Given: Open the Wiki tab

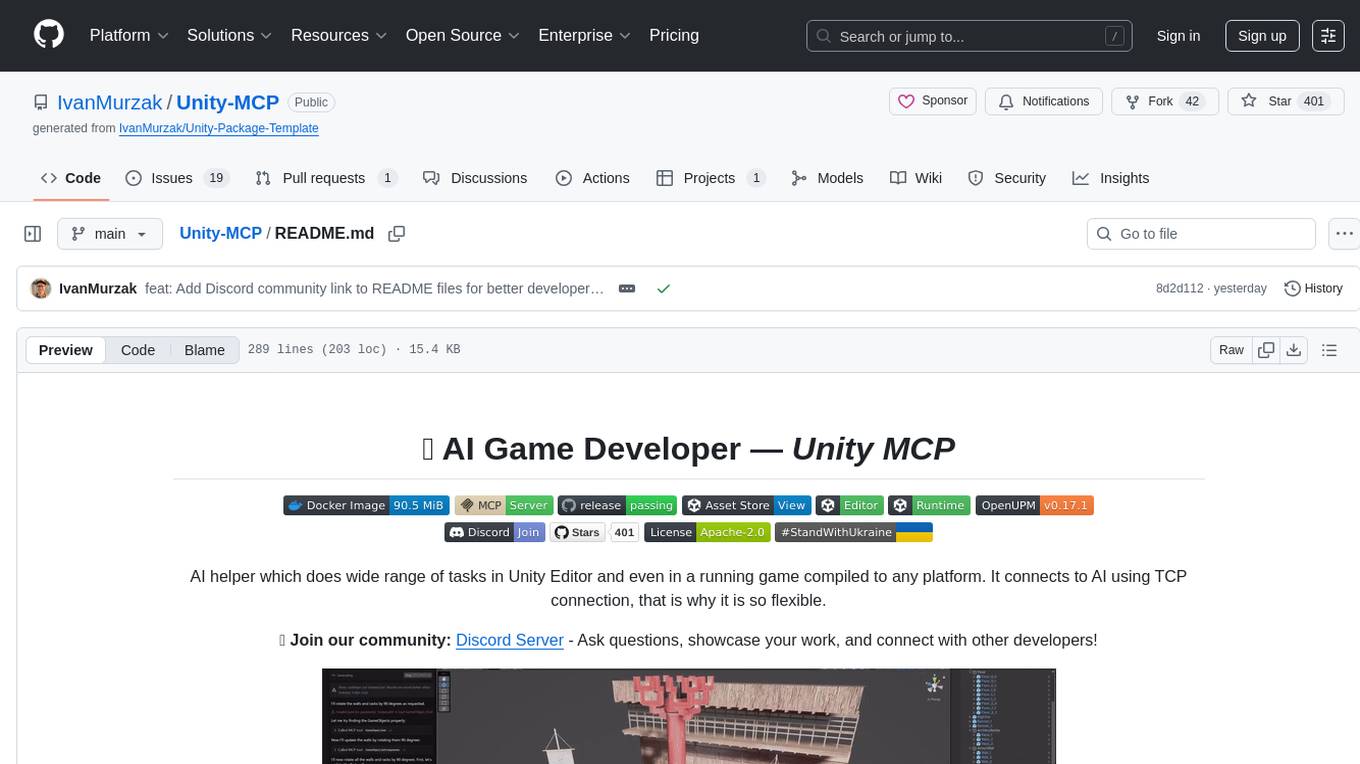Looking at the screenshot, I should click(916, 178).
